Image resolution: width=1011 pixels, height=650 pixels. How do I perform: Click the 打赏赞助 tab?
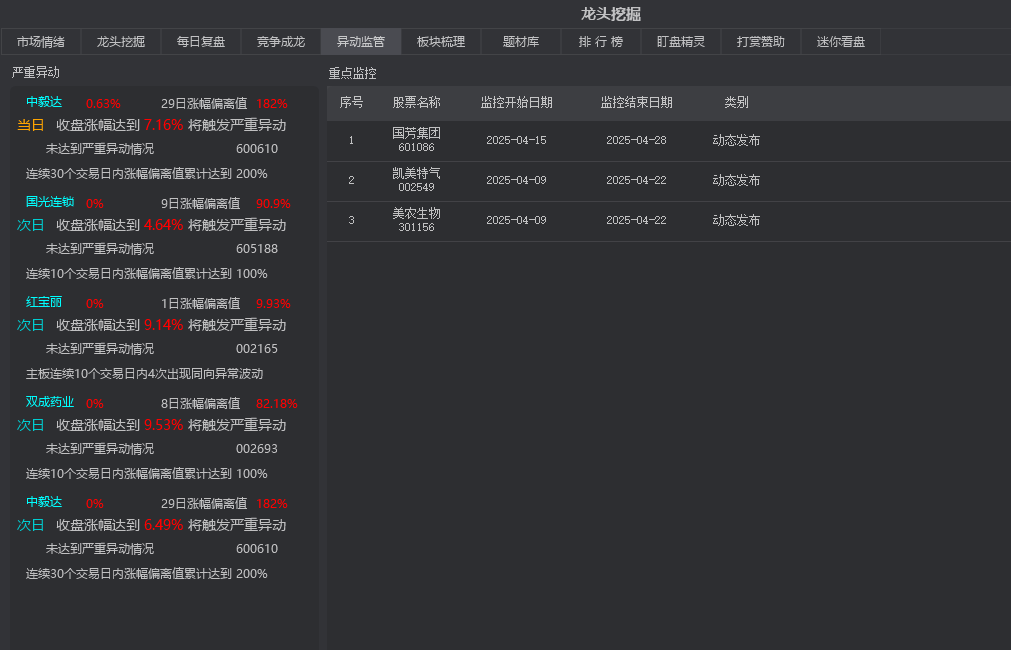pos(761,42)
